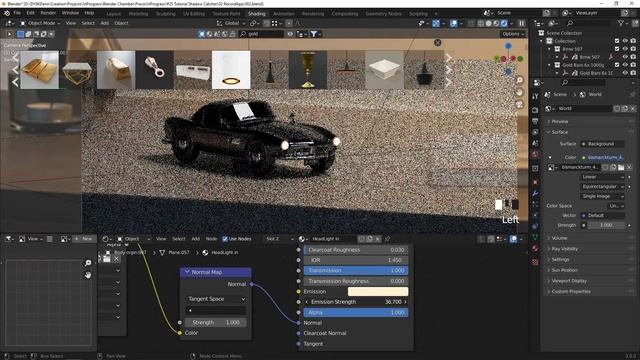
Task: Unlink the World datablock with the X
Action: pos(633,109)
